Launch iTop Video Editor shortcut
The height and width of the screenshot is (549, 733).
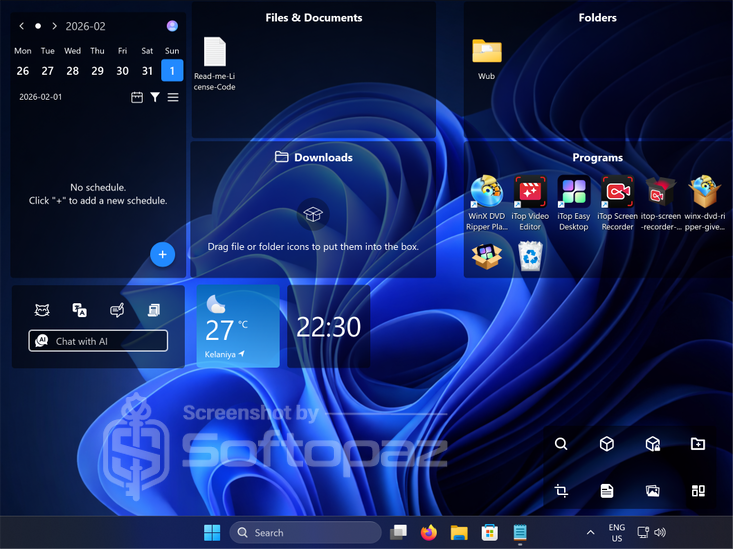tap(530, 203)
